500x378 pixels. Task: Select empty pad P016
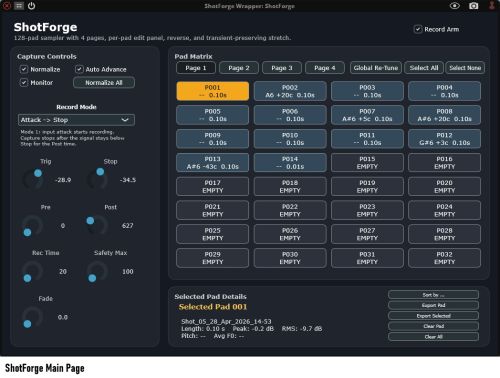click(x=444, y=163)
